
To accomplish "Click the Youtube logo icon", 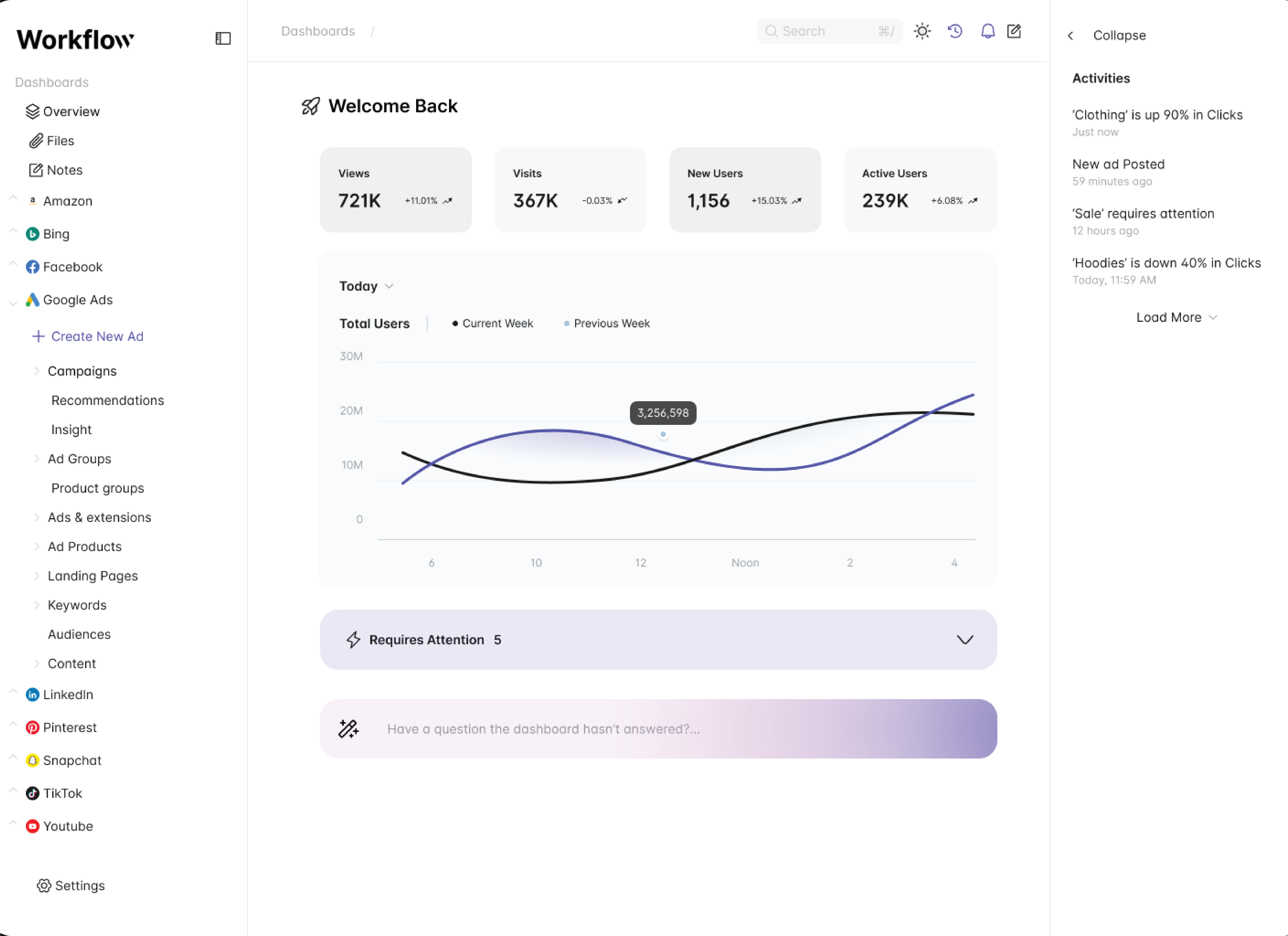I will point(32,826).
